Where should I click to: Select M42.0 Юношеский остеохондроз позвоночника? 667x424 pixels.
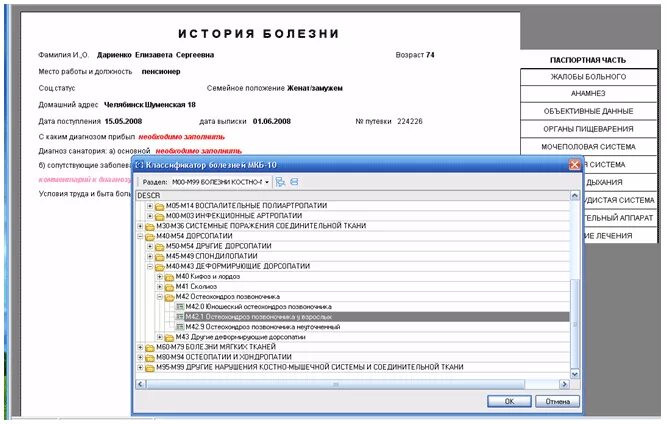258,307
